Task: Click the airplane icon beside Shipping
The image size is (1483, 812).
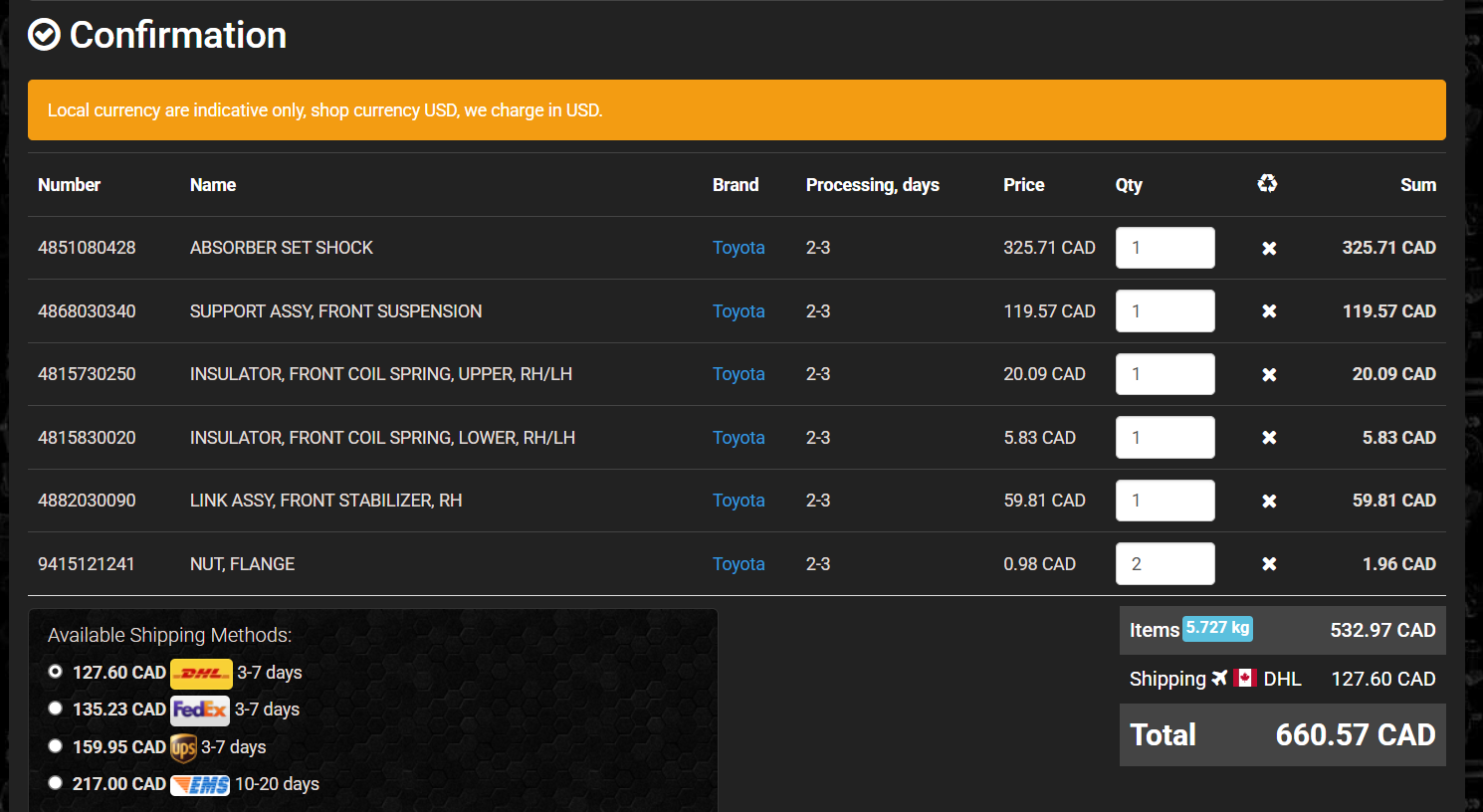Action: click(x=1219, y=678)
